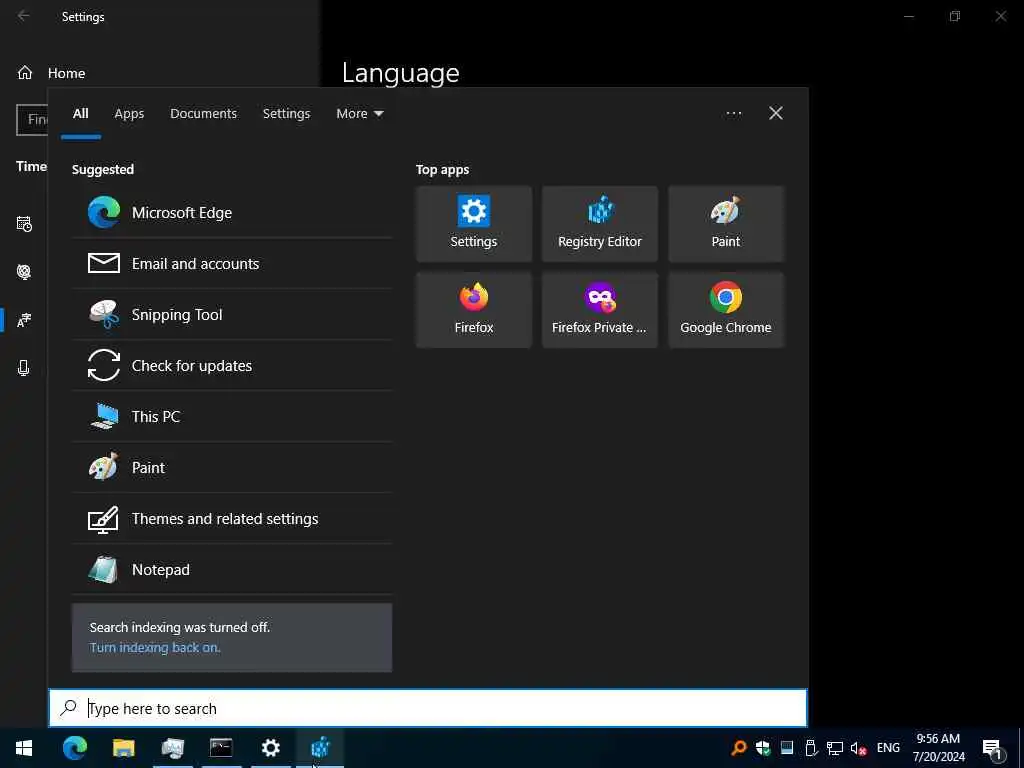Launch Snipping Tool from suggestions
The height and width of the screenshot is (768, 1024).
click(x=232, y=314)
